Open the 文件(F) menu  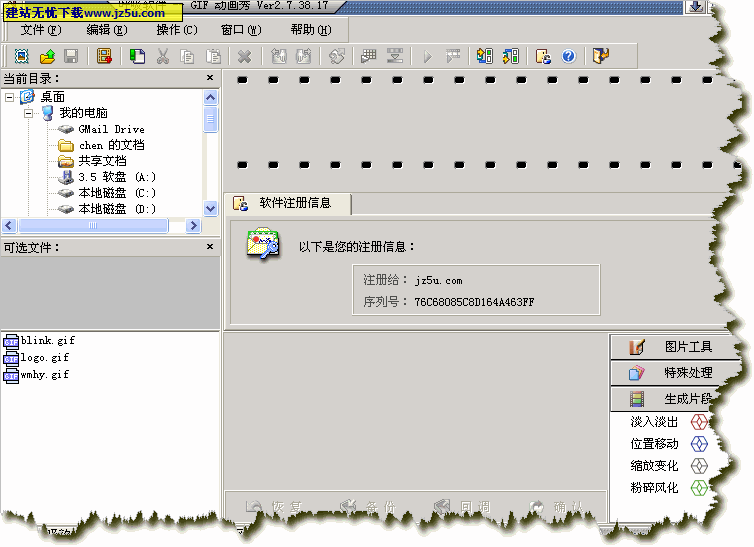pyautogui.click(x=40, y=30)
